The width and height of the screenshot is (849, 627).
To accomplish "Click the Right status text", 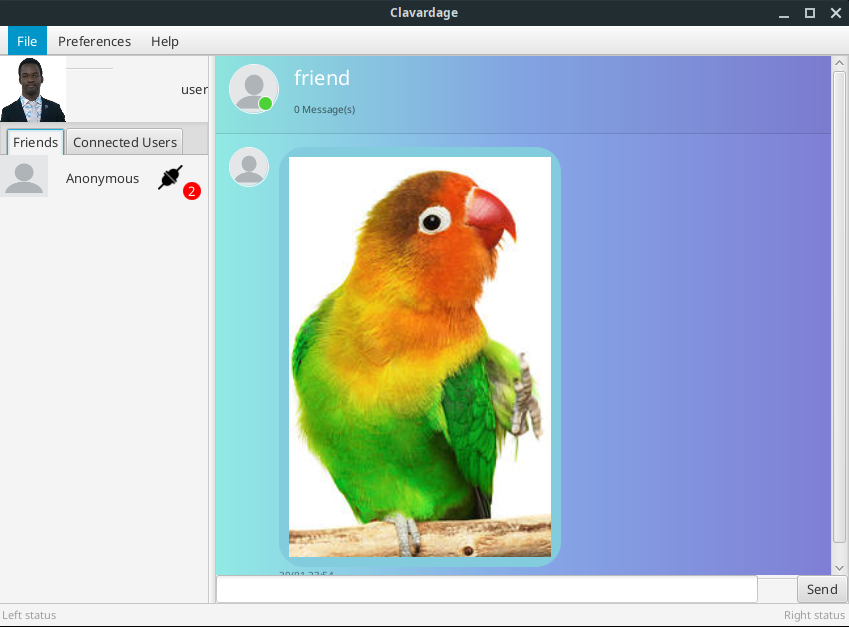I will [814, 615].
